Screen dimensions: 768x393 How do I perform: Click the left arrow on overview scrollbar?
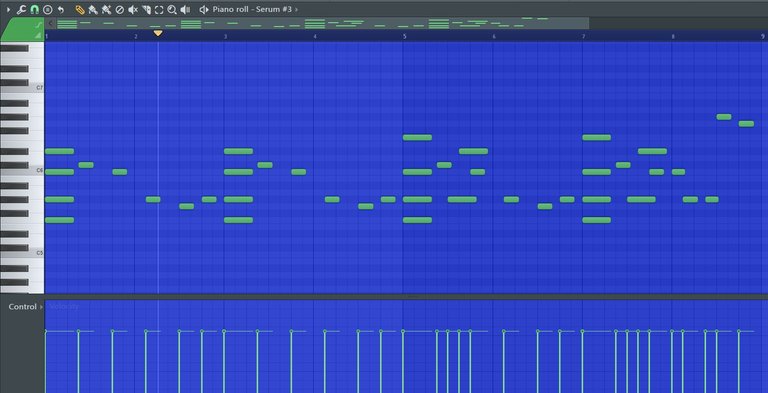50,23
